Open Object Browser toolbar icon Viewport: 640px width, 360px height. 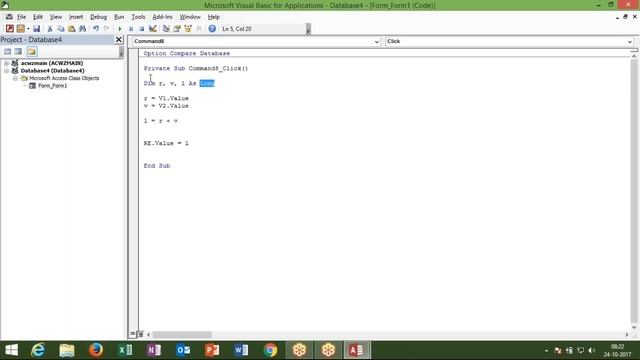point(188,29)
